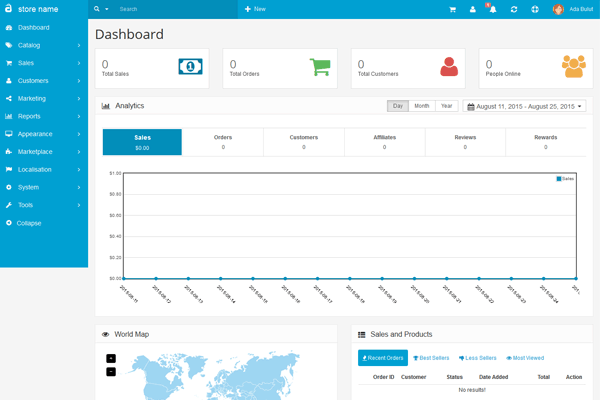Open the top bar shopping cart icon

click(453, 9)
